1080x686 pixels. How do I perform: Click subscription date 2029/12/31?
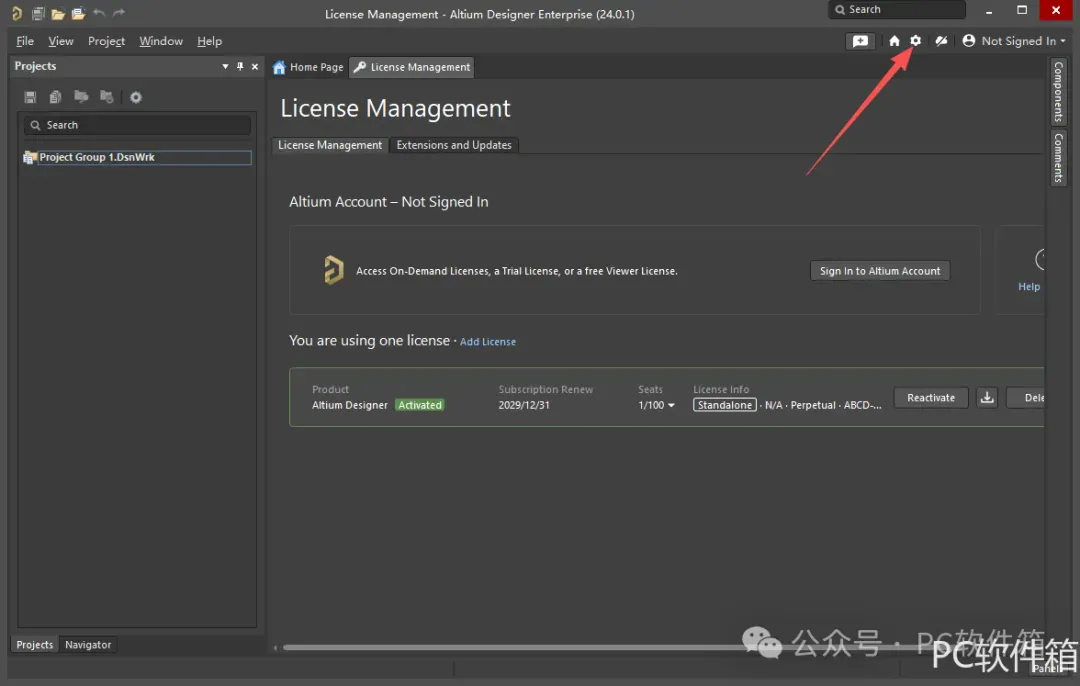(x=524, y=405)
